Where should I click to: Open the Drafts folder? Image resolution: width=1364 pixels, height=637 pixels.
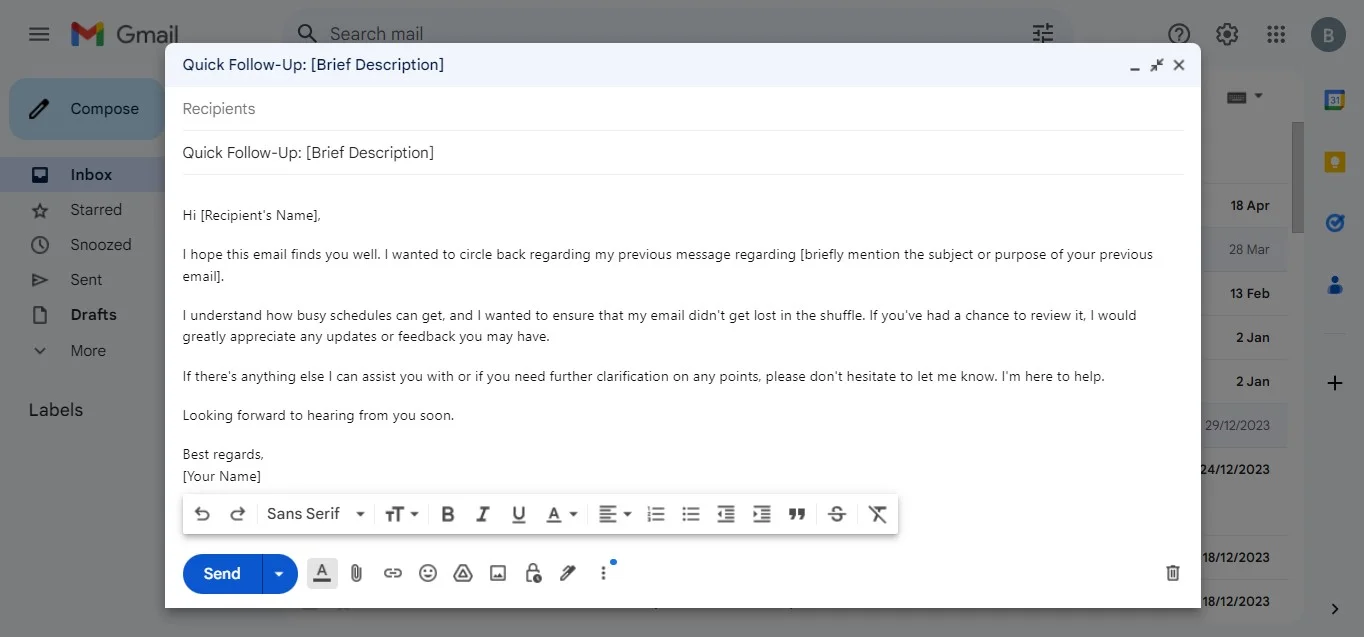coord(92,314)
